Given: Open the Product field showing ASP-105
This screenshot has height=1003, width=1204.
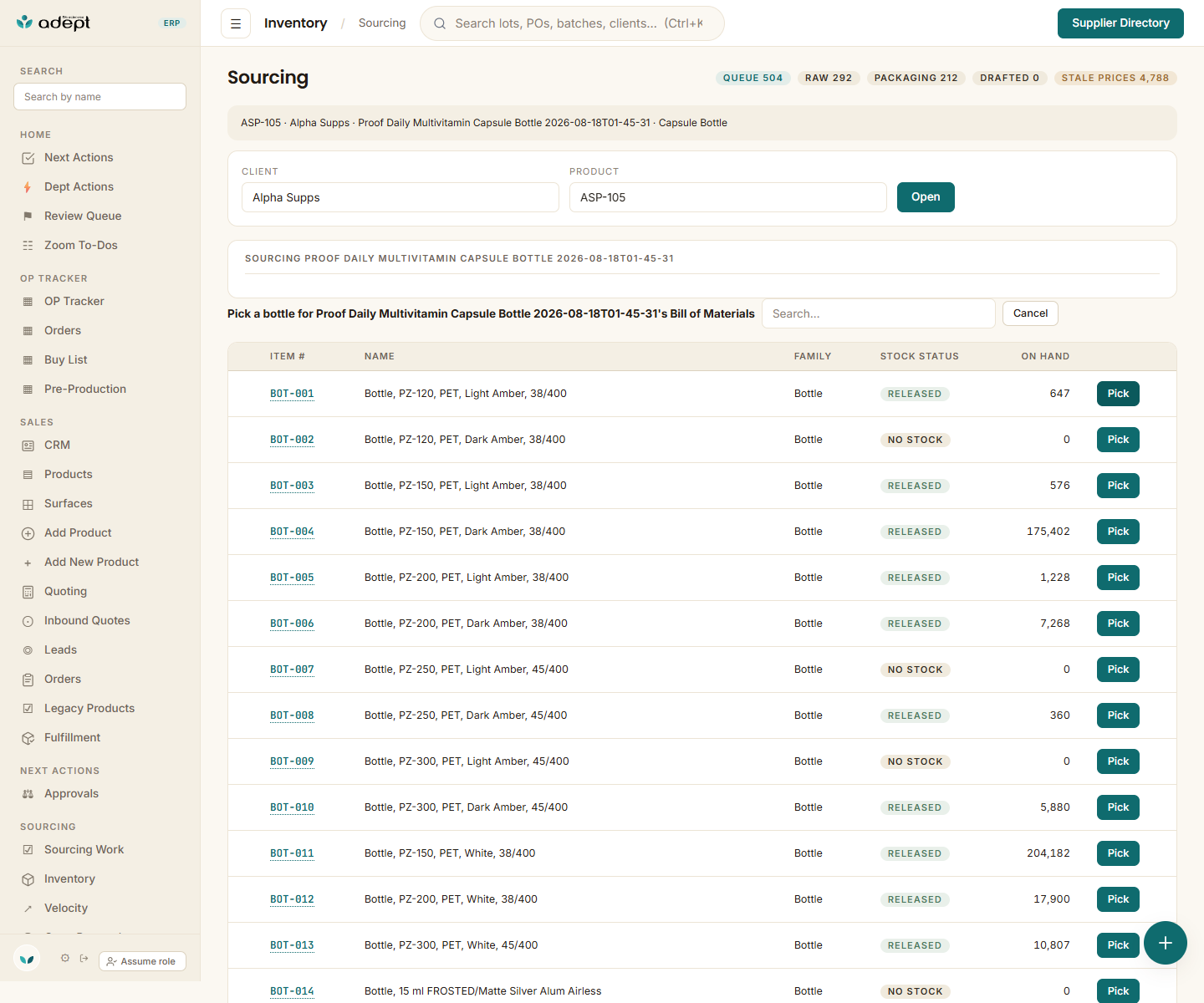Looking at the screenshot, I should tap(728, 197).
